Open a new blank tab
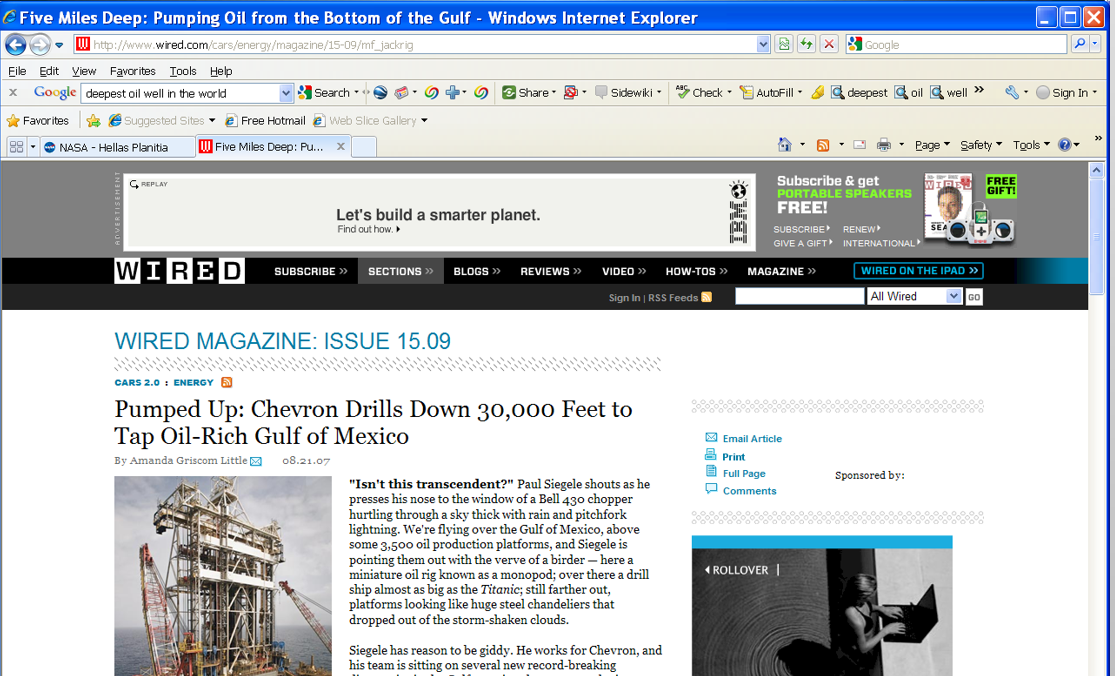Viewport: 1115px width, 676px height. pyautogui.click(x=364, y=147)
